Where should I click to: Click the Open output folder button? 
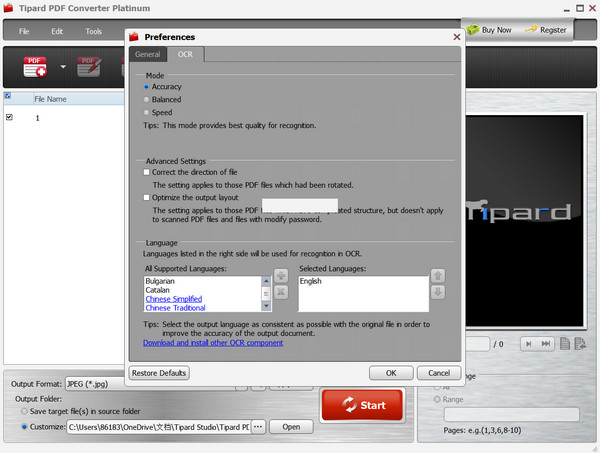(x=291, y=427)
